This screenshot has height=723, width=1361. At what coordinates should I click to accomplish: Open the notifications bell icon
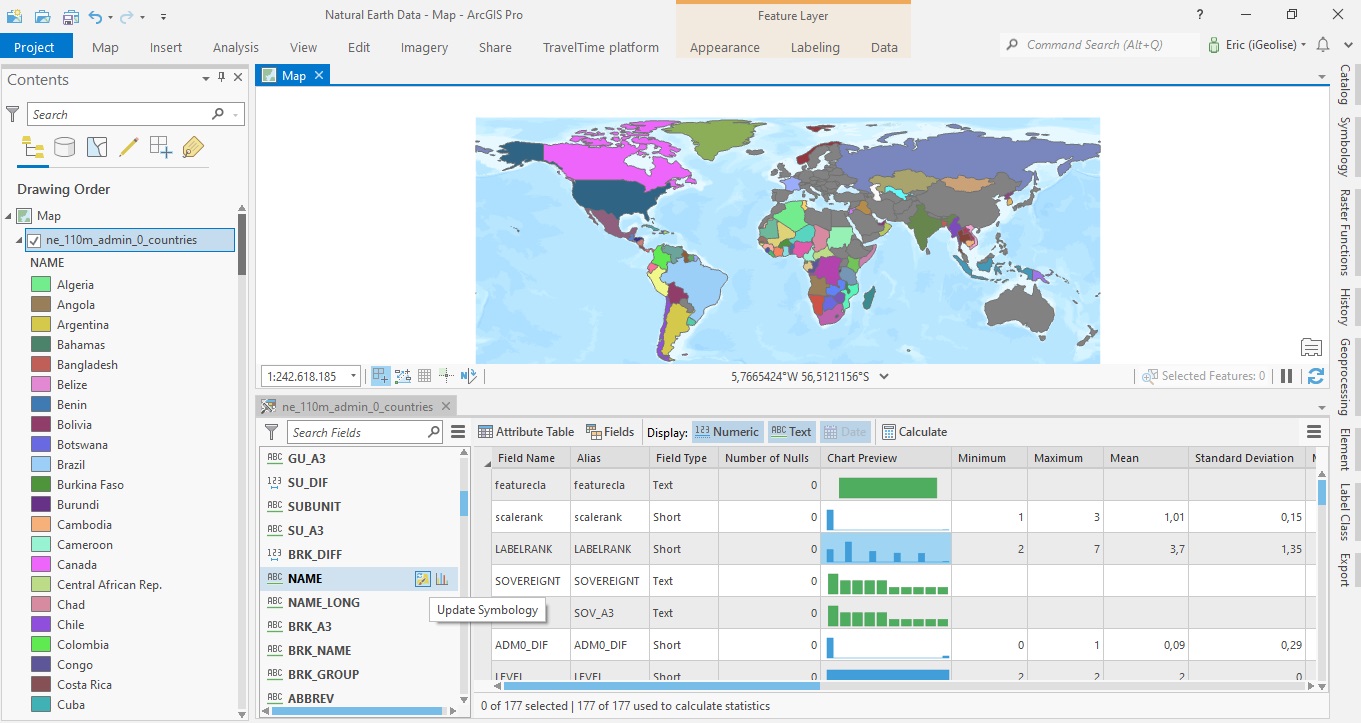pos(1323,45)
